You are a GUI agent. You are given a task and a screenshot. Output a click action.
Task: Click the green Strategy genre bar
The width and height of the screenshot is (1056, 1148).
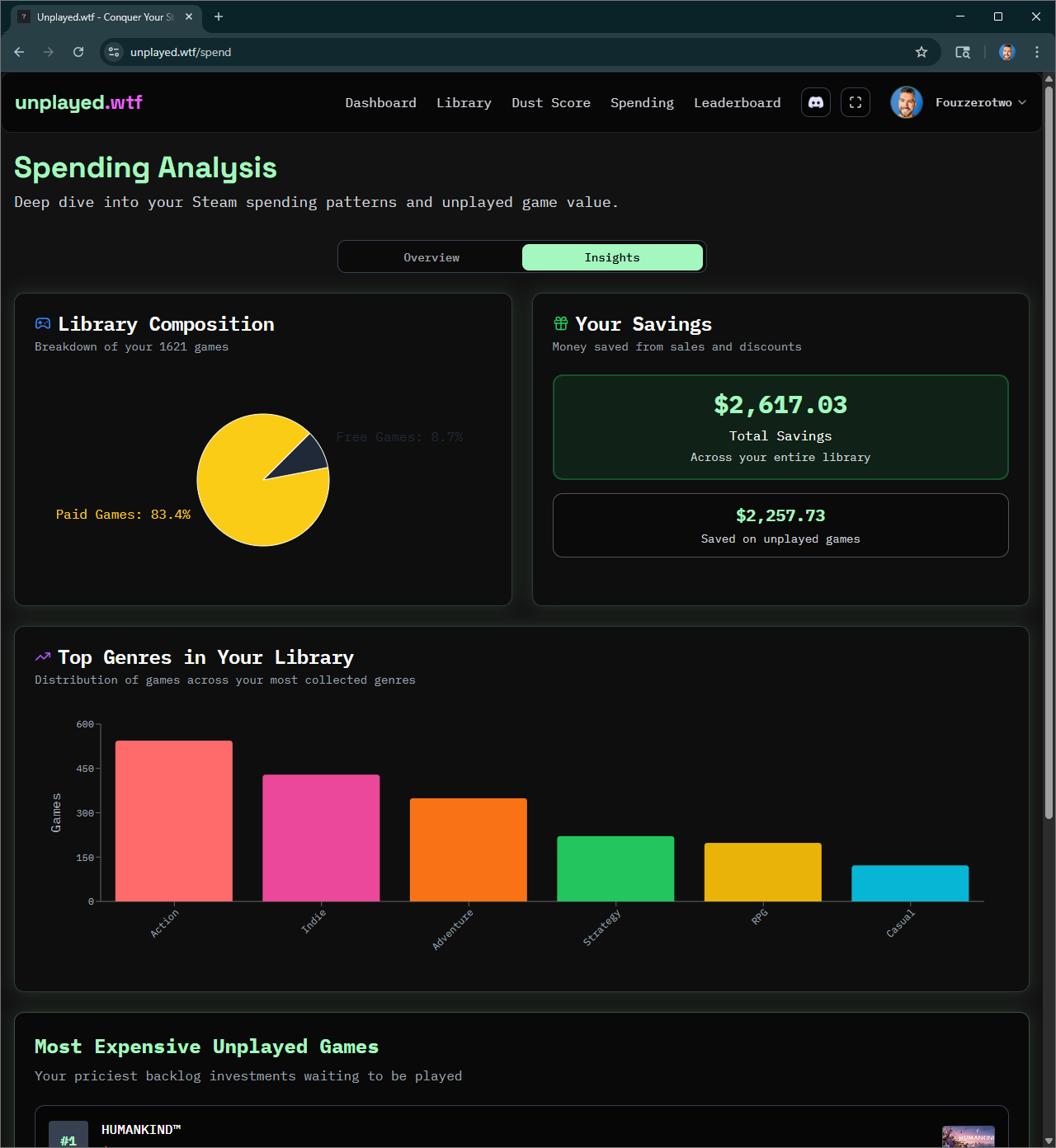tap(615, 868)
